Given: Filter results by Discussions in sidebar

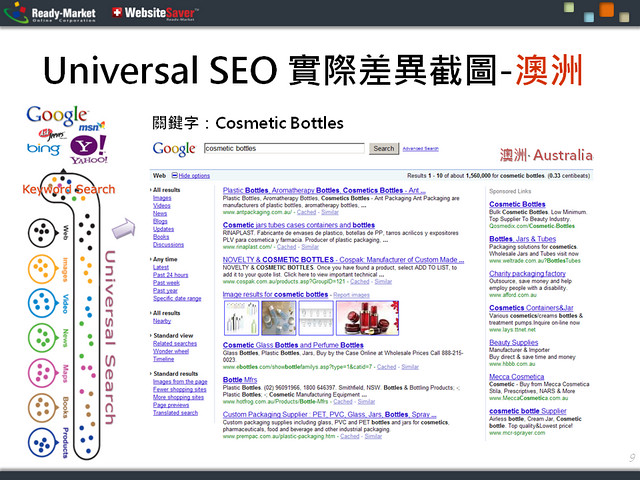Looking at the screenshot, I should click(168, 244).
